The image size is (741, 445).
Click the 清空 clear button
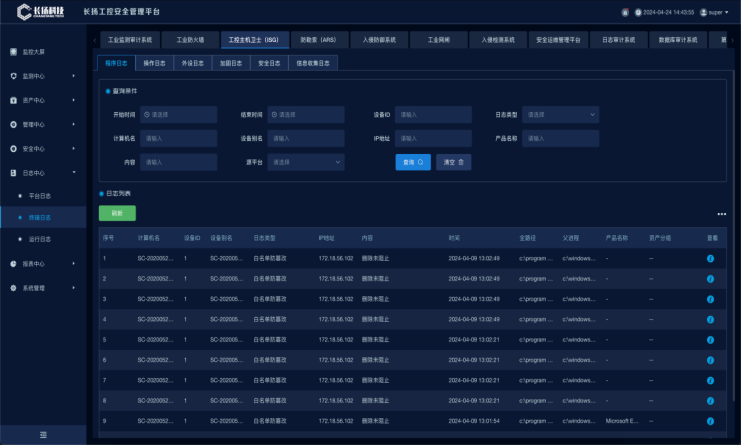pos(453,161)
